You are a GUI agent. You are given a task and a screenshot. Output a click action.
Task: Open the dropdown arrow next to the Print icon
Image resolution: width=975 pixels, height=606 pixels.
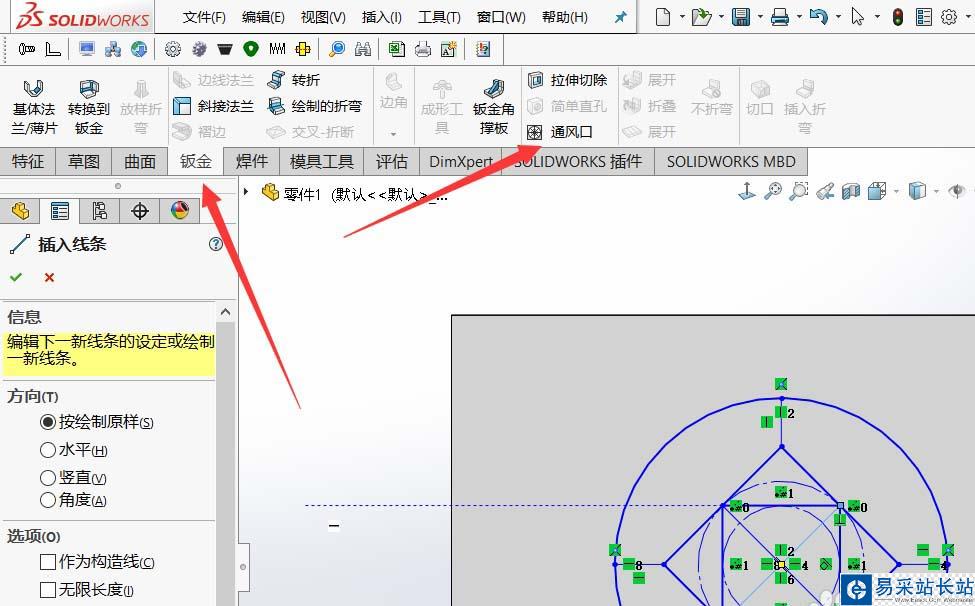[x=799, y=17]
